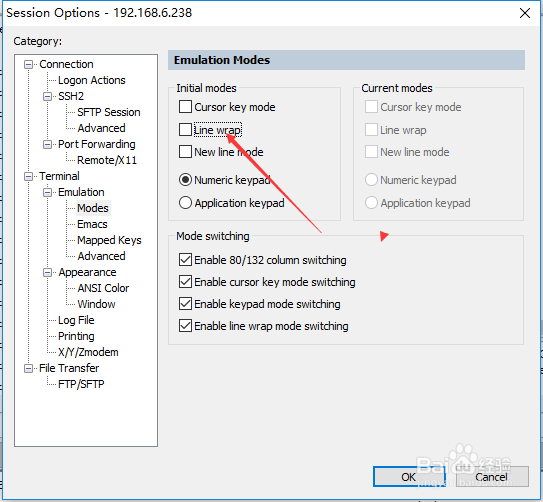Open Mapped Keys settings
543x502 pixels.
coord(109,240)
